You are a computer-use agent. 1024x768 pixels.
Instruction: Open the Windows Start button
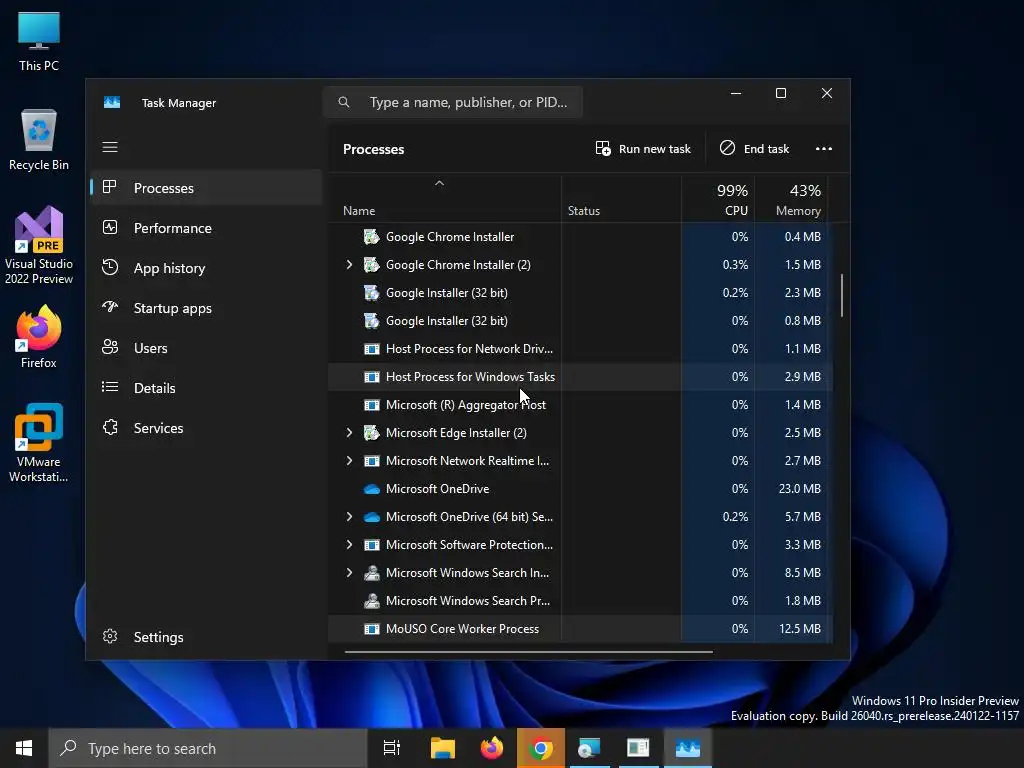click(24, 748)
